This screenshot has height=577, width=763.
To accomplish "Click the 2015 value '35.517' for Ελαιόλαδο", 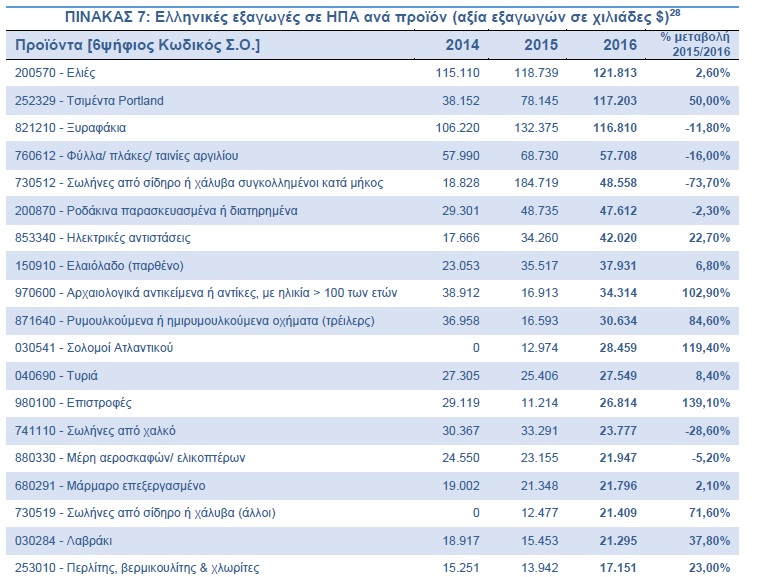I will [540, 266].
